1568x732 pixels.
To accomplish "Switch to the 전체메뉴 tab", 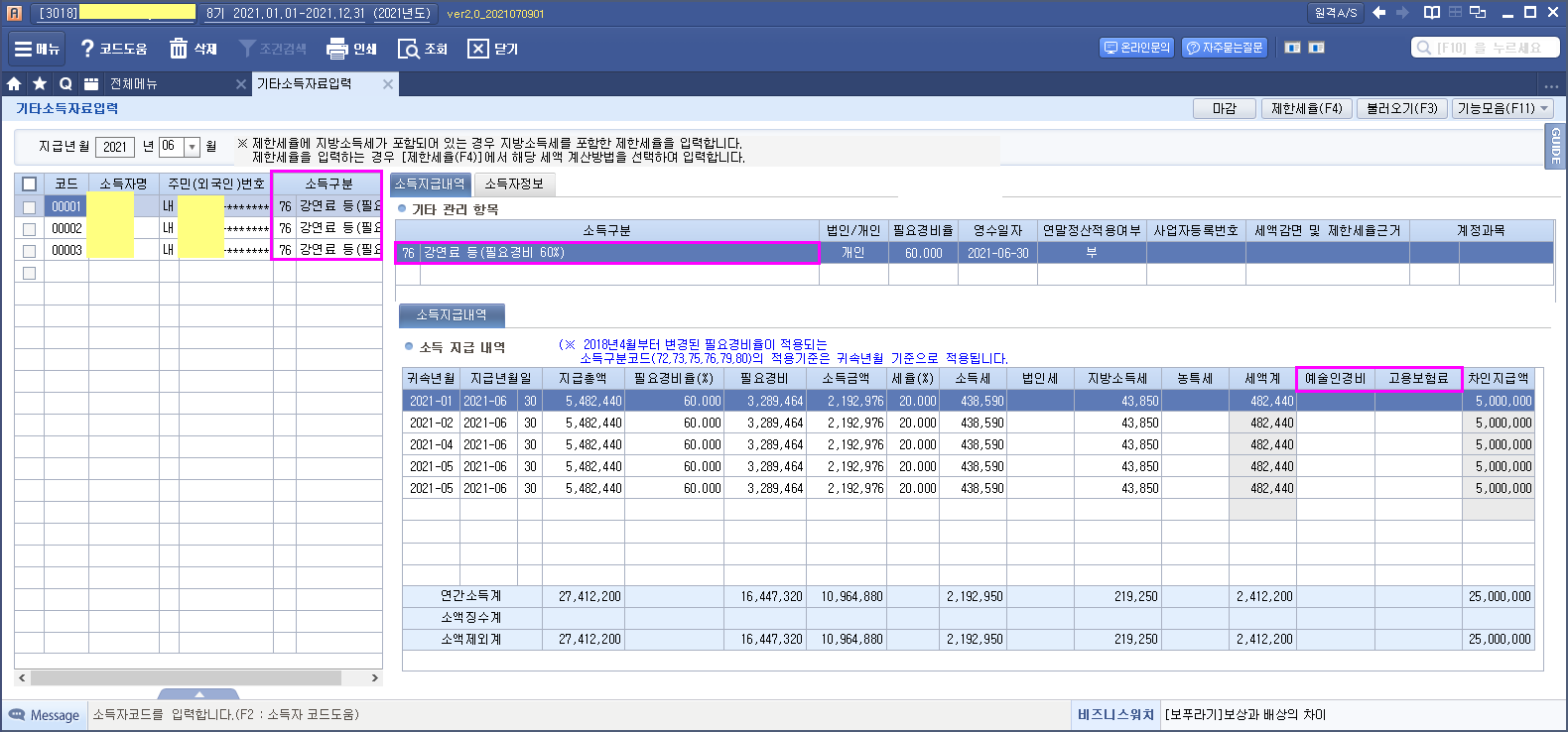I will [x=134, y=84].
